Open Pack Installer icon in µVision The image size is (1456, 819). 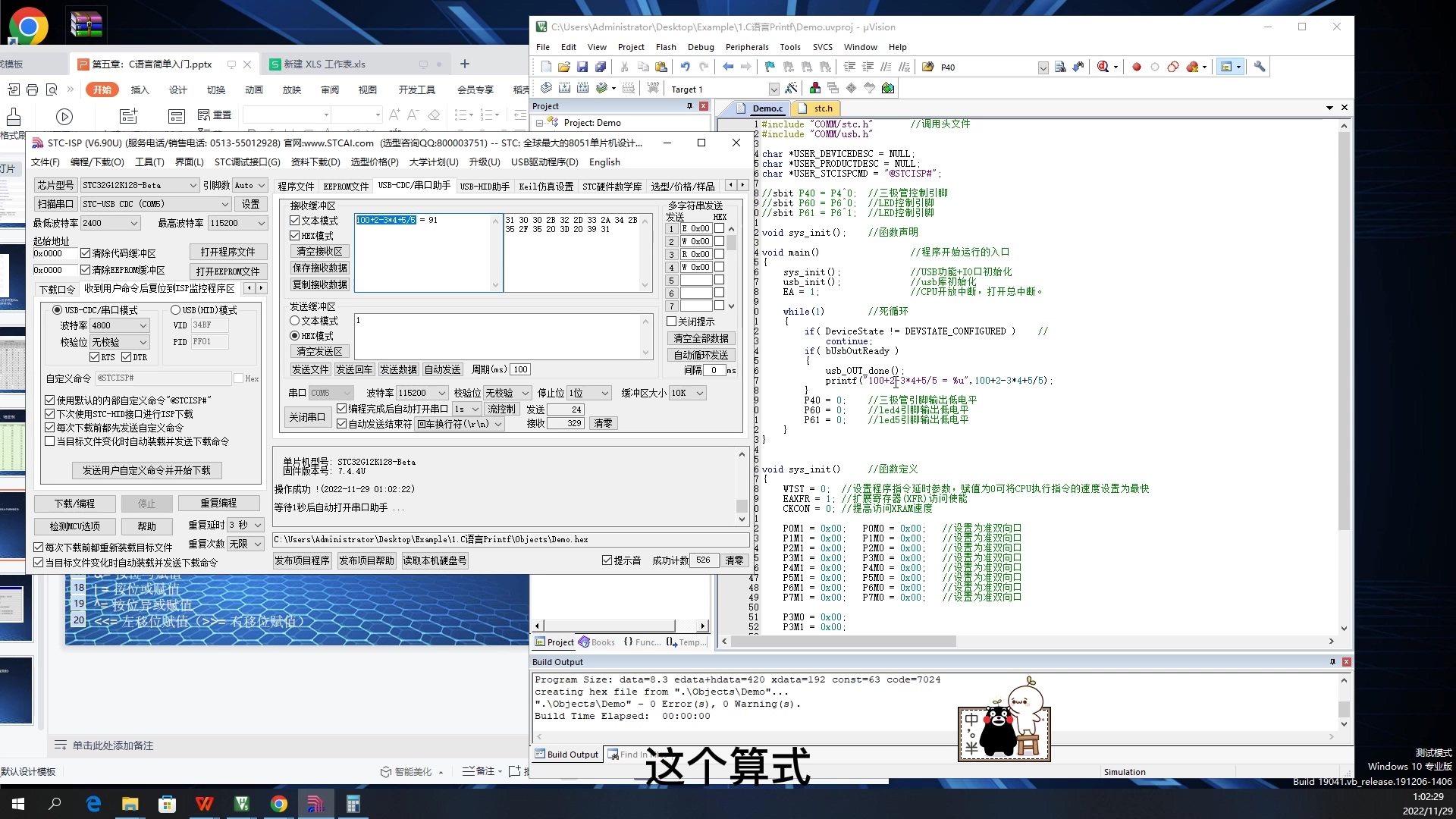click(x=888, y=88)
